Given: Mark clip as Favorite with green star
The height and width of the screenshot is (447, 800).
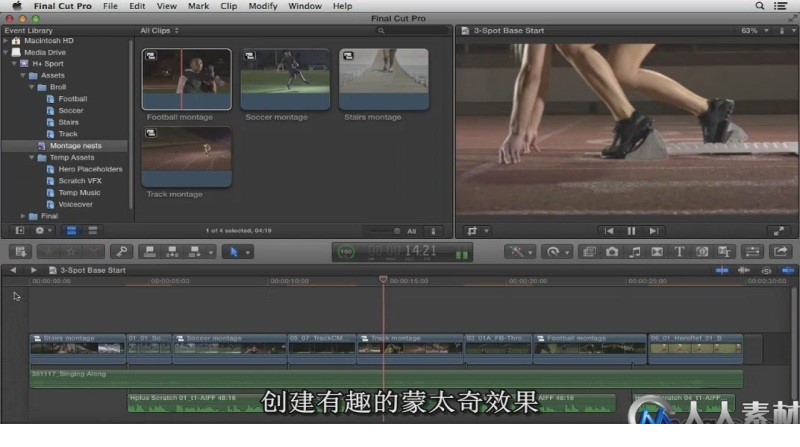Looking at the screenshot, I should pos(48,252).
